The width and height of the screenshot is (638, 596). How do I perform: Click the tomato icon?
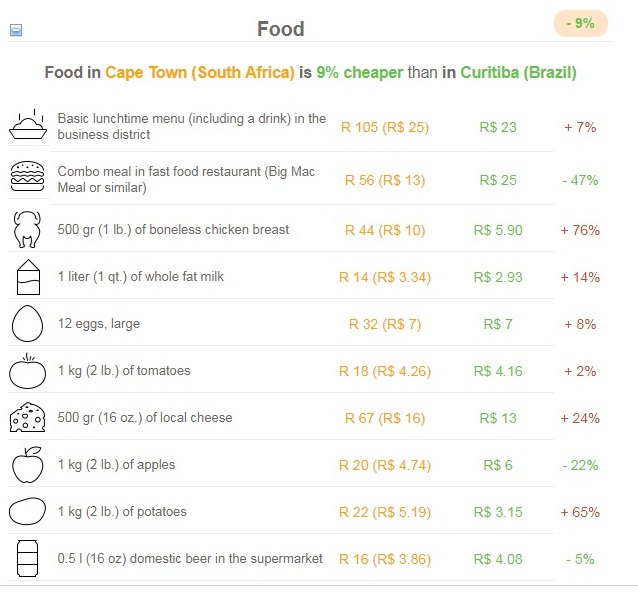point(27,371)
